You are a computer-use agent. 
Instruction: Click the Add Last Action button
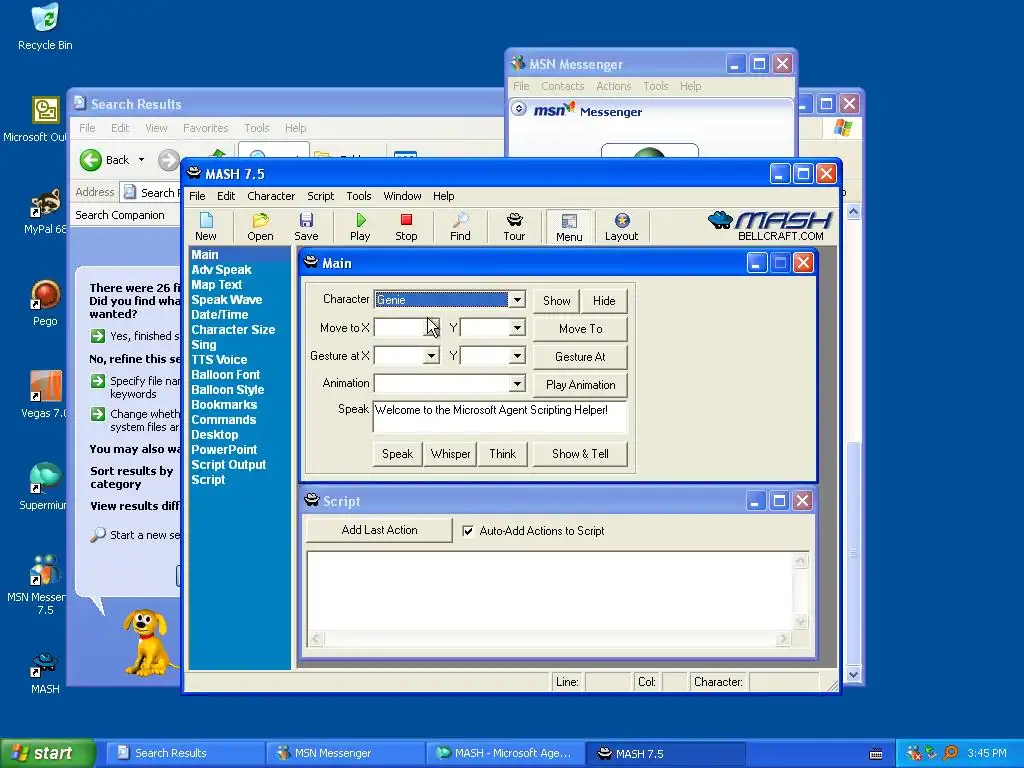(x=379, y=530)
